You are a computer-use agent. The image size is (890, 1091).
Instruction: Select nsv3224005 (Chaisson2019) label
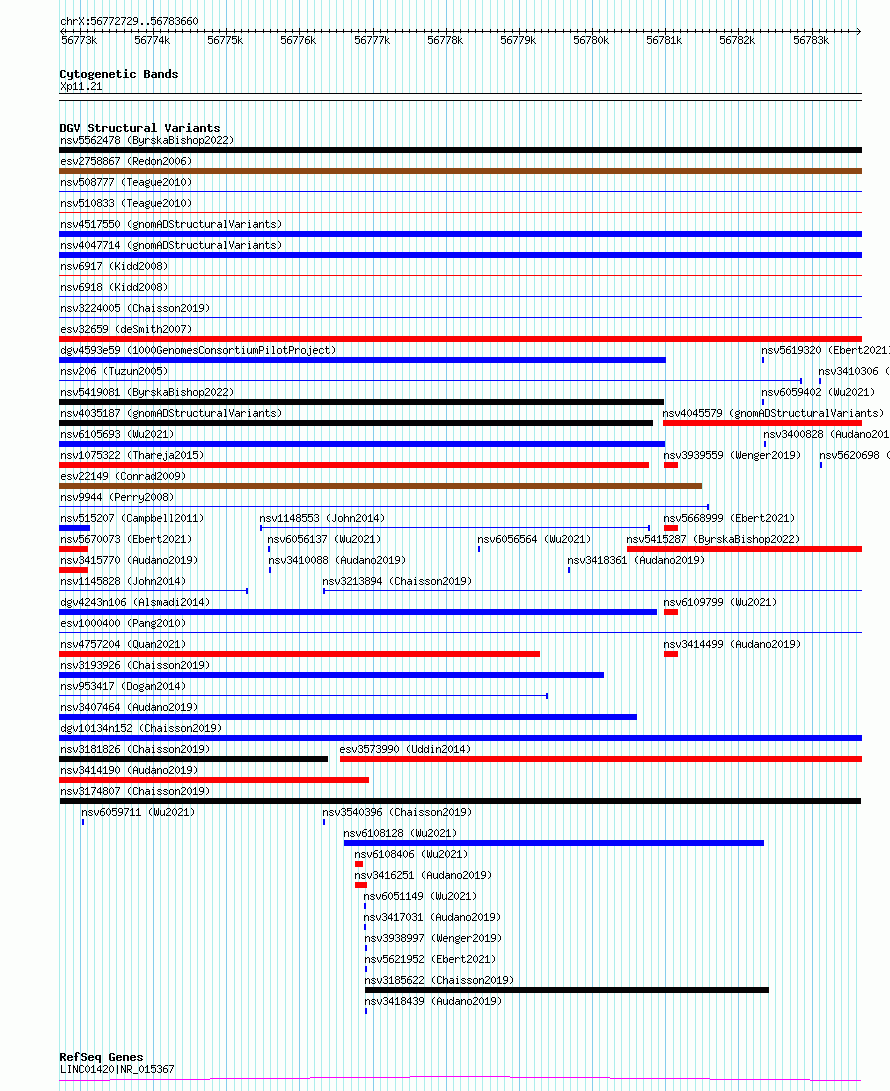pos(135,308)
